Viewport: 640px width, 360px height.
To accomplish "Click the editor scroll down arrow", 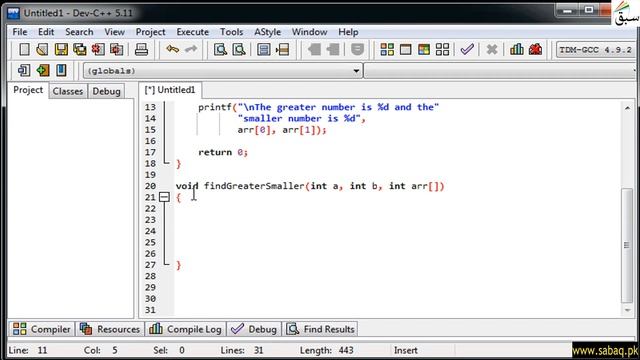I will click(x=627, y=310).
